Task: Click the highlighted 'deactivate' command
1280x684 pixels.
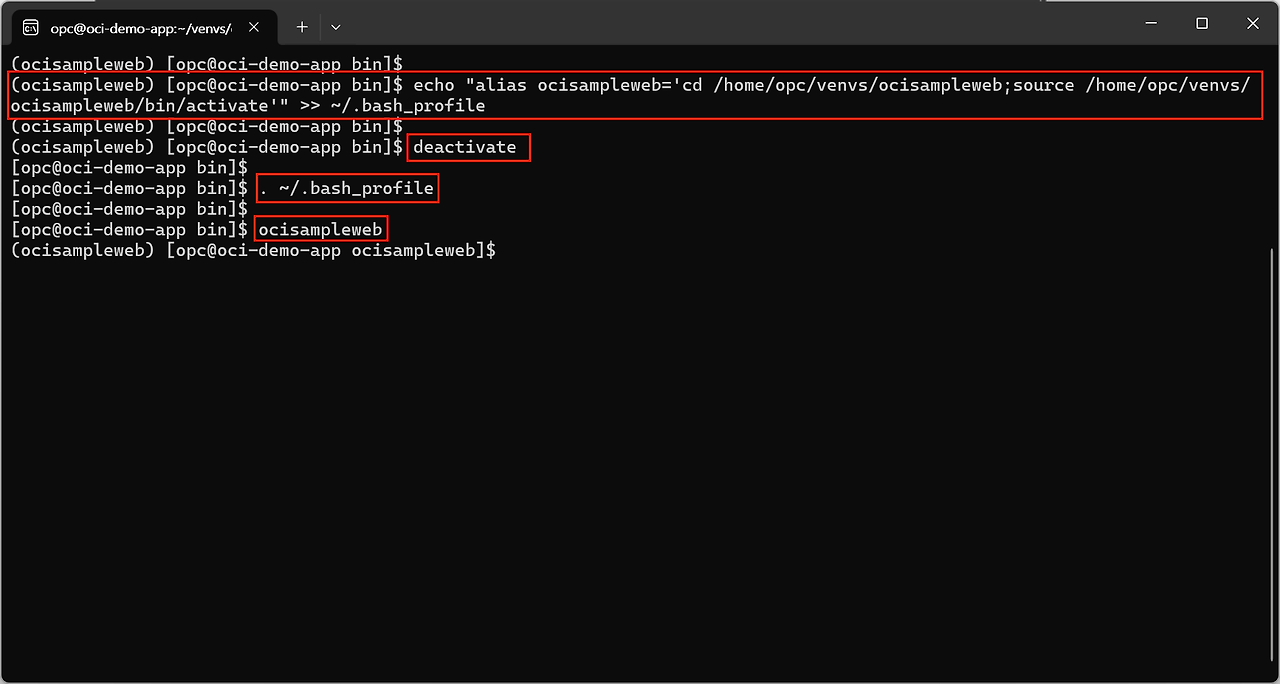Action: pos(465,147)
